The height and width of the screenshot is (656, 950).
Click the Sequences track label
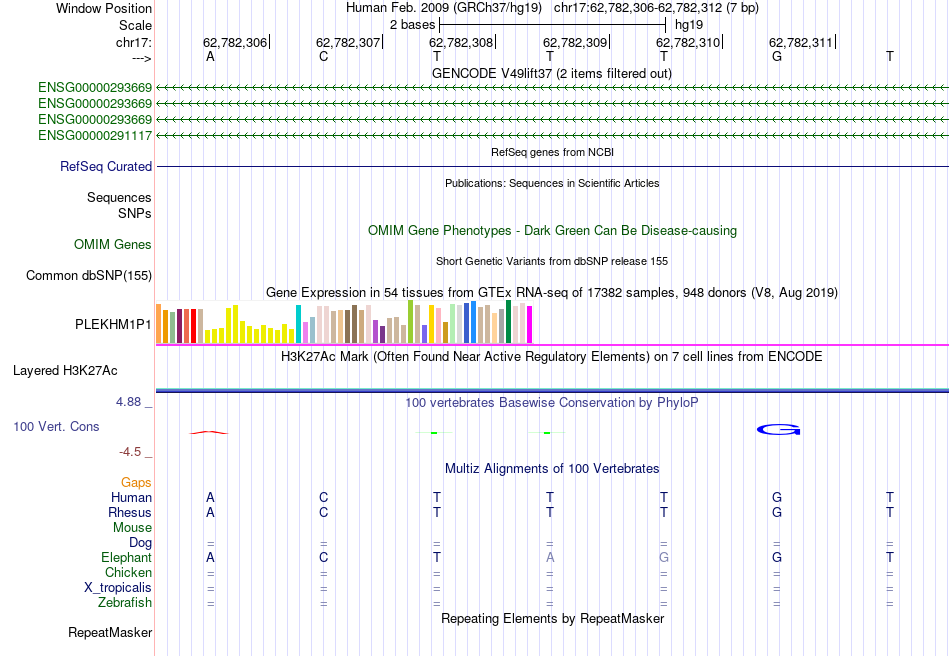(119, 197)
